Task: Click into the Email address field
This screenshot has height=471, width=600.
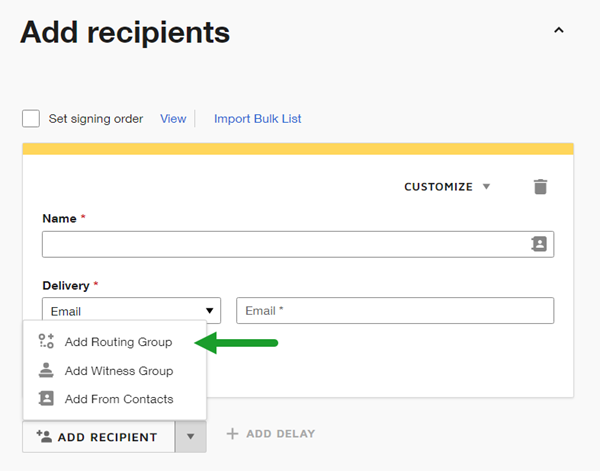Action: coord(395,311)
